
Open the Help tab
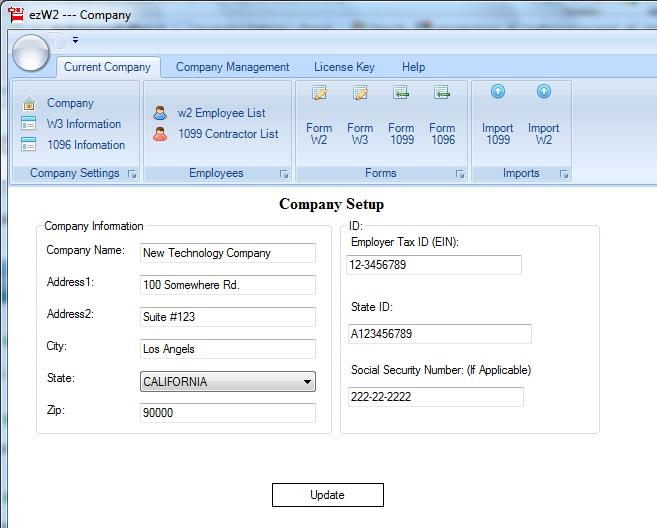(413, 67)
